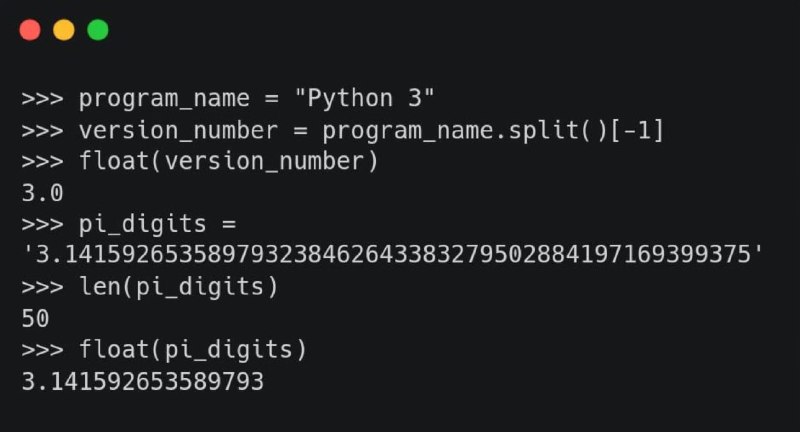Click the 3.0 output line
Viewport: 800px width, 432px height.
pyautogui.click(x=42, y=193)
